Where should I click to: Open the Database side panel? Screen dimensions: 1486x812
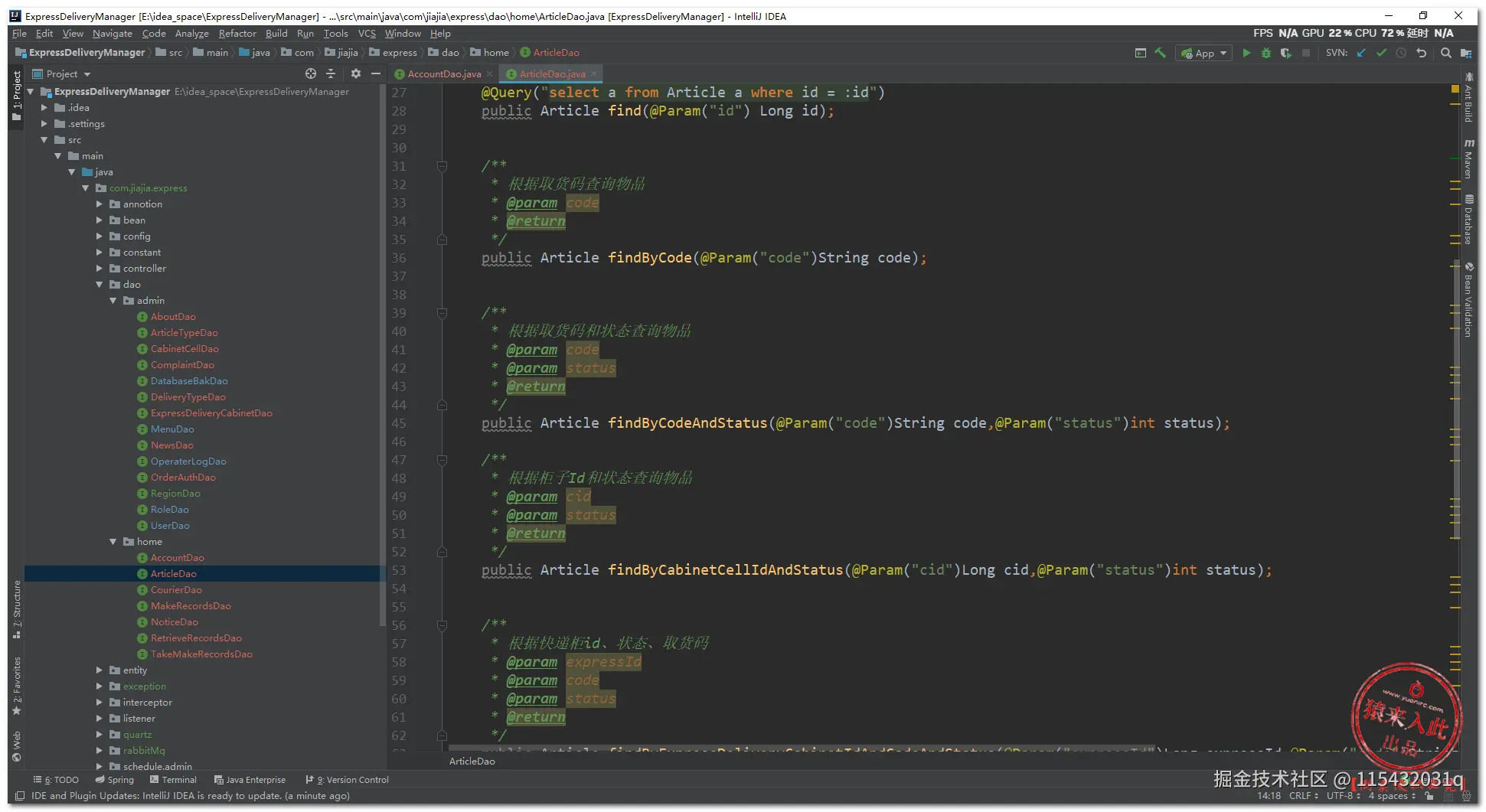tap(1468, 220)
